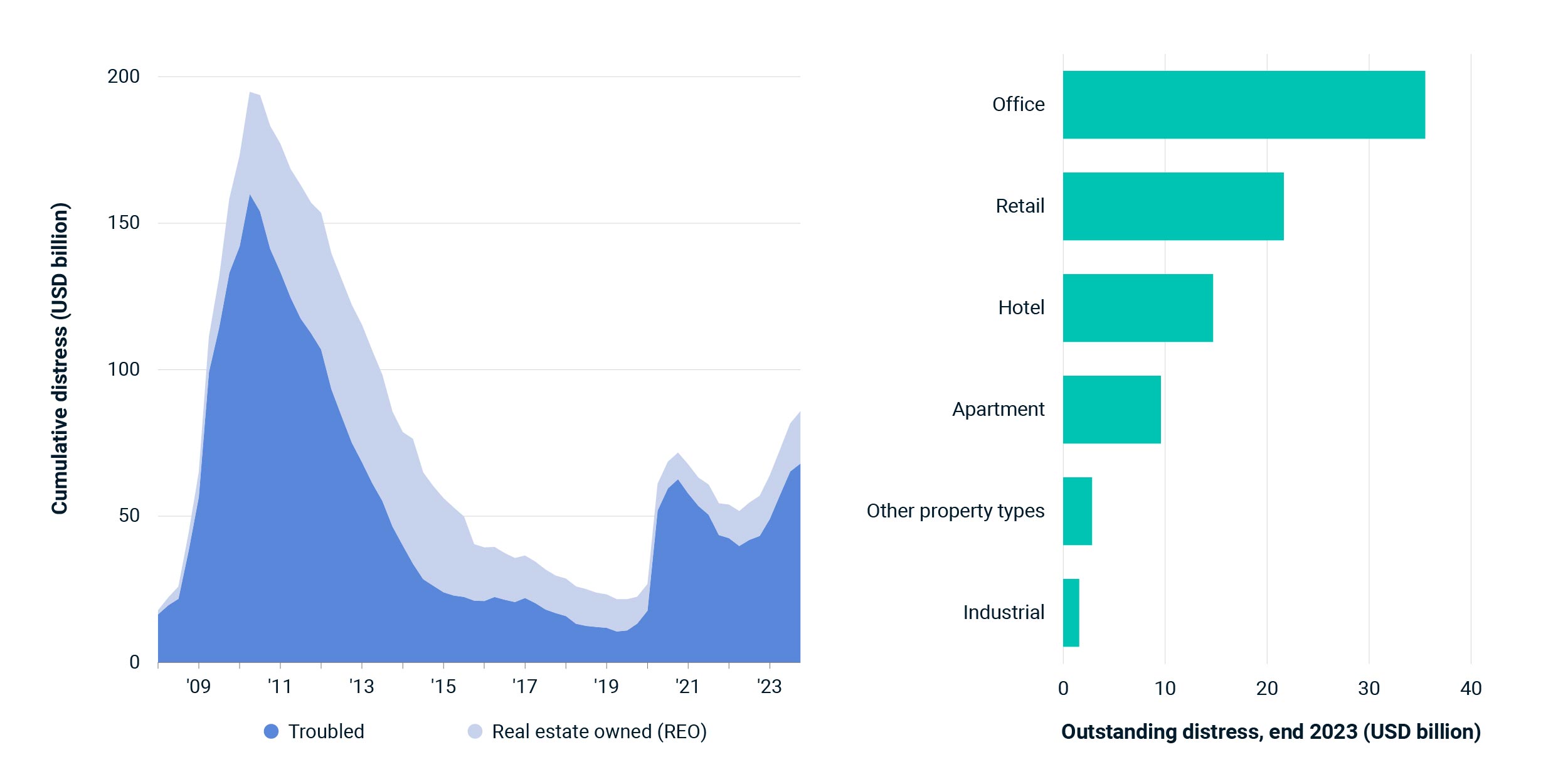This screenshot has width=1568, height=784.
Task: Click the Real estate owned (REO) label
Action: pyautogui.click(x=599, y=731)
